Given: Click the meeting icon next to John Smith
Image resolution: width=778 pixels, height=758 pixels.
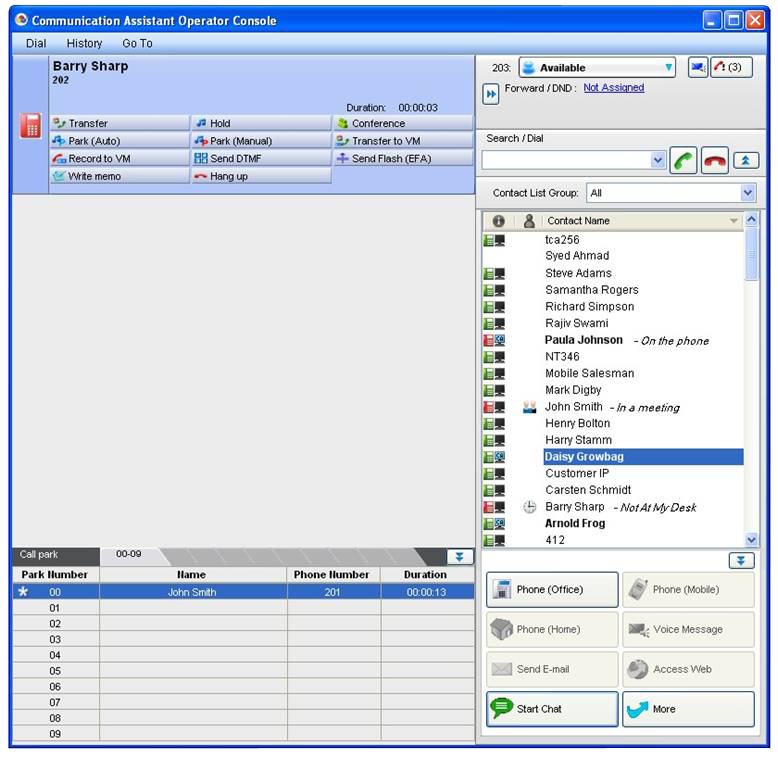Looking at the screenshot, I should (x=529, y=407).
